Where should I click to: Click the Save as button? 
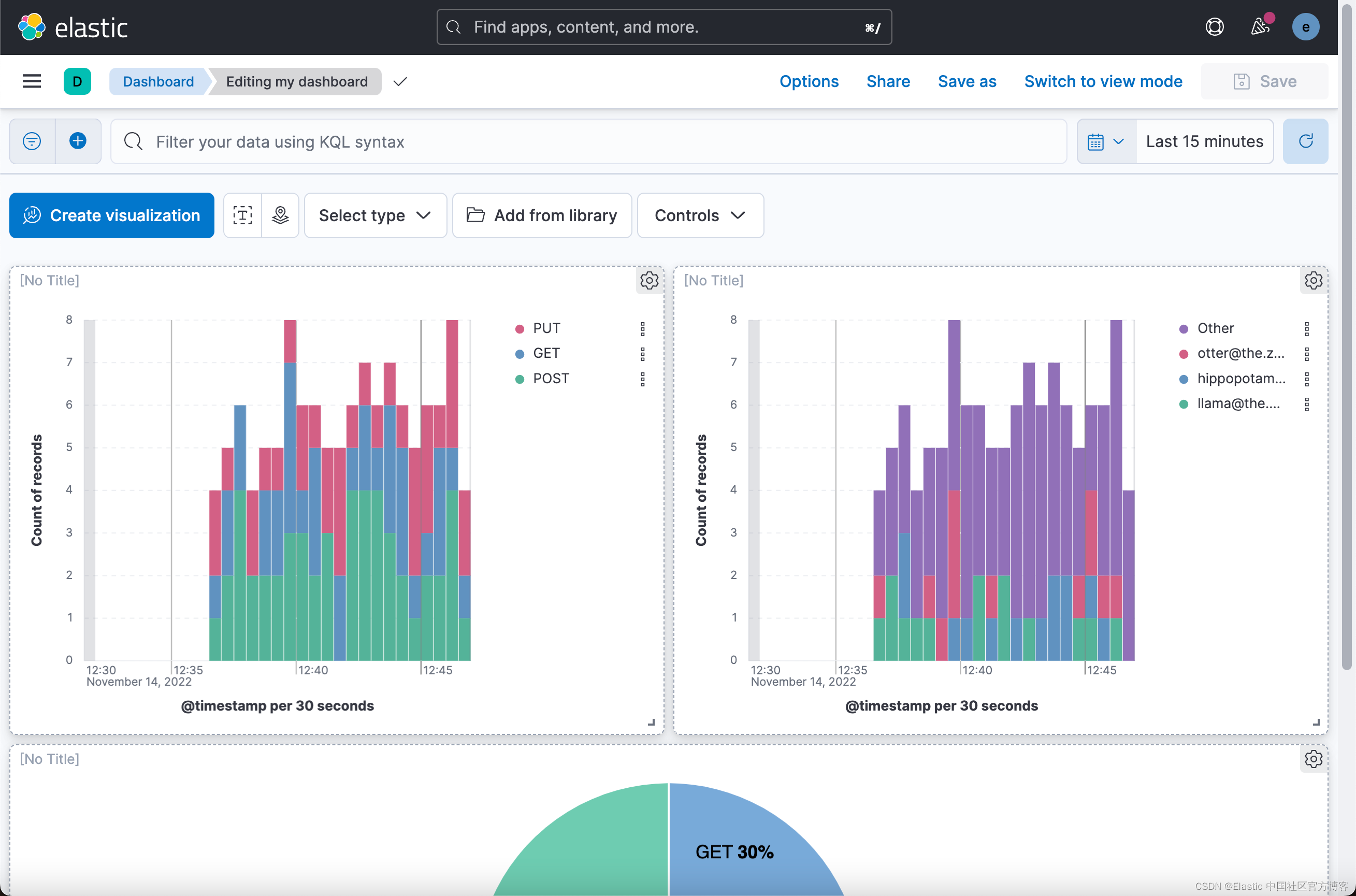coord(966,81)
